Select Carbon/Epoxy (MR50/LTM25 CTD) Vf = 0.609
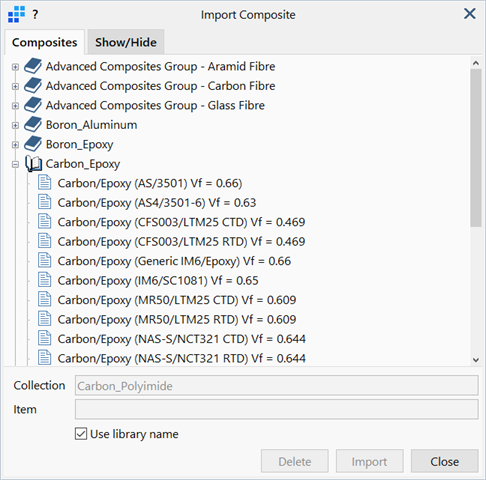The image size is (486, 480). click(x=177, y=300)
